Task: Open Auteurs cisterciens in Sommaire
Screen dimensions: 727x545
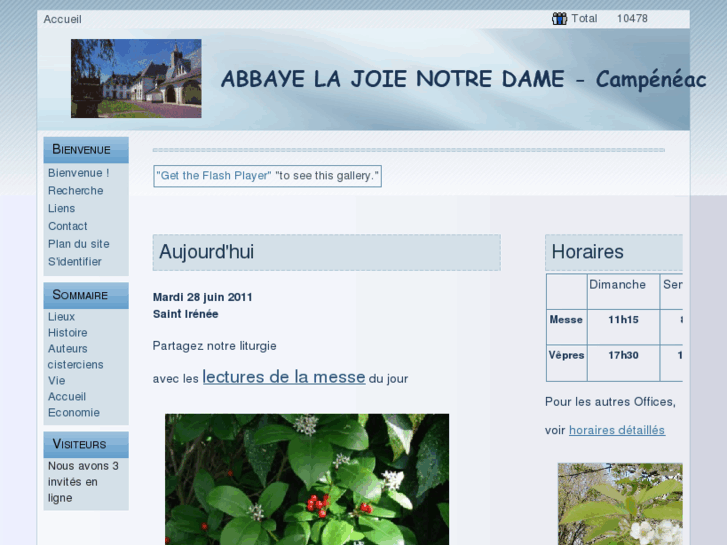Action: tap(76, 357)
